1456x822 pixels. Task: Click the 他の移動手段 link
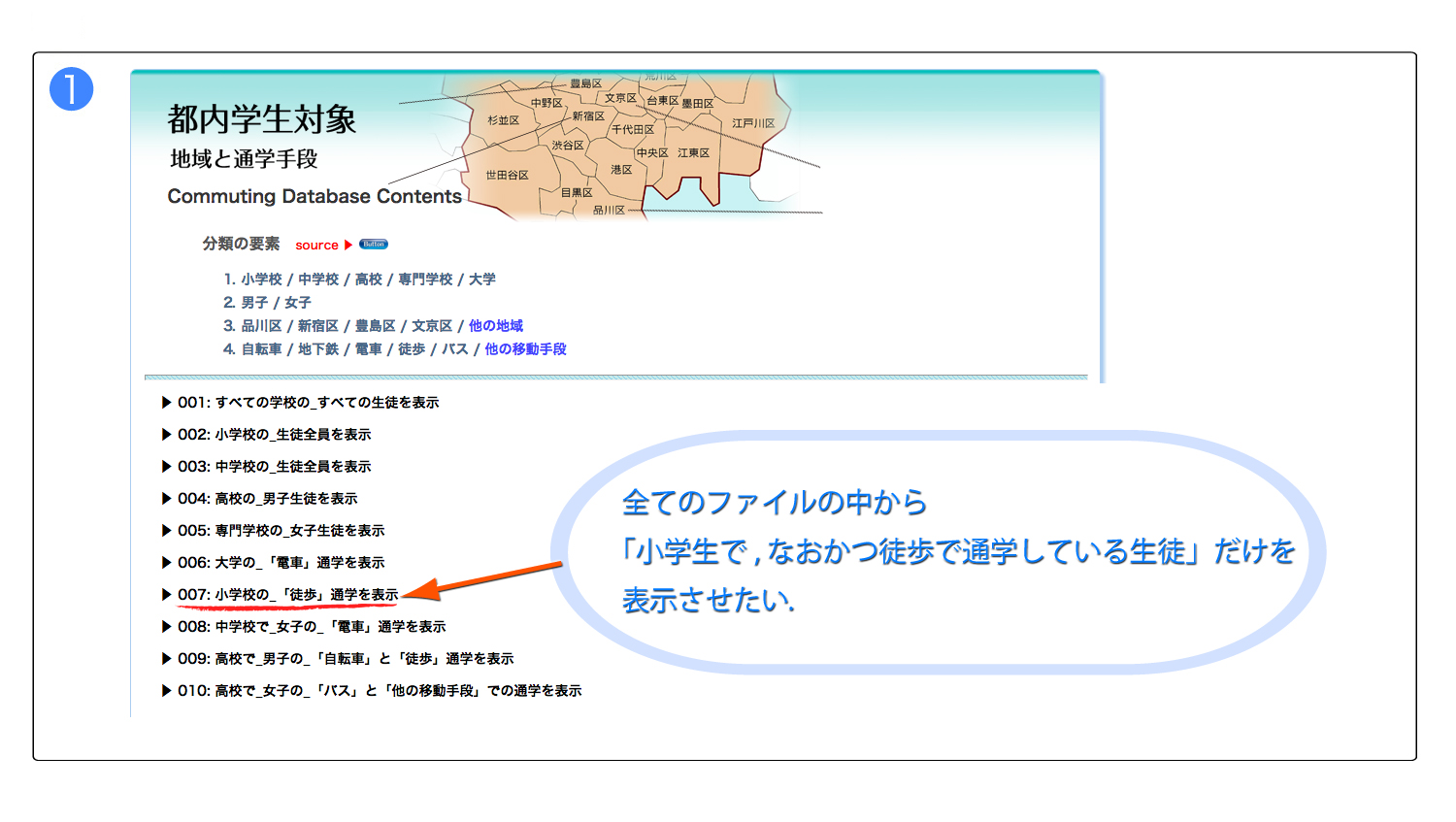point(525,349)
